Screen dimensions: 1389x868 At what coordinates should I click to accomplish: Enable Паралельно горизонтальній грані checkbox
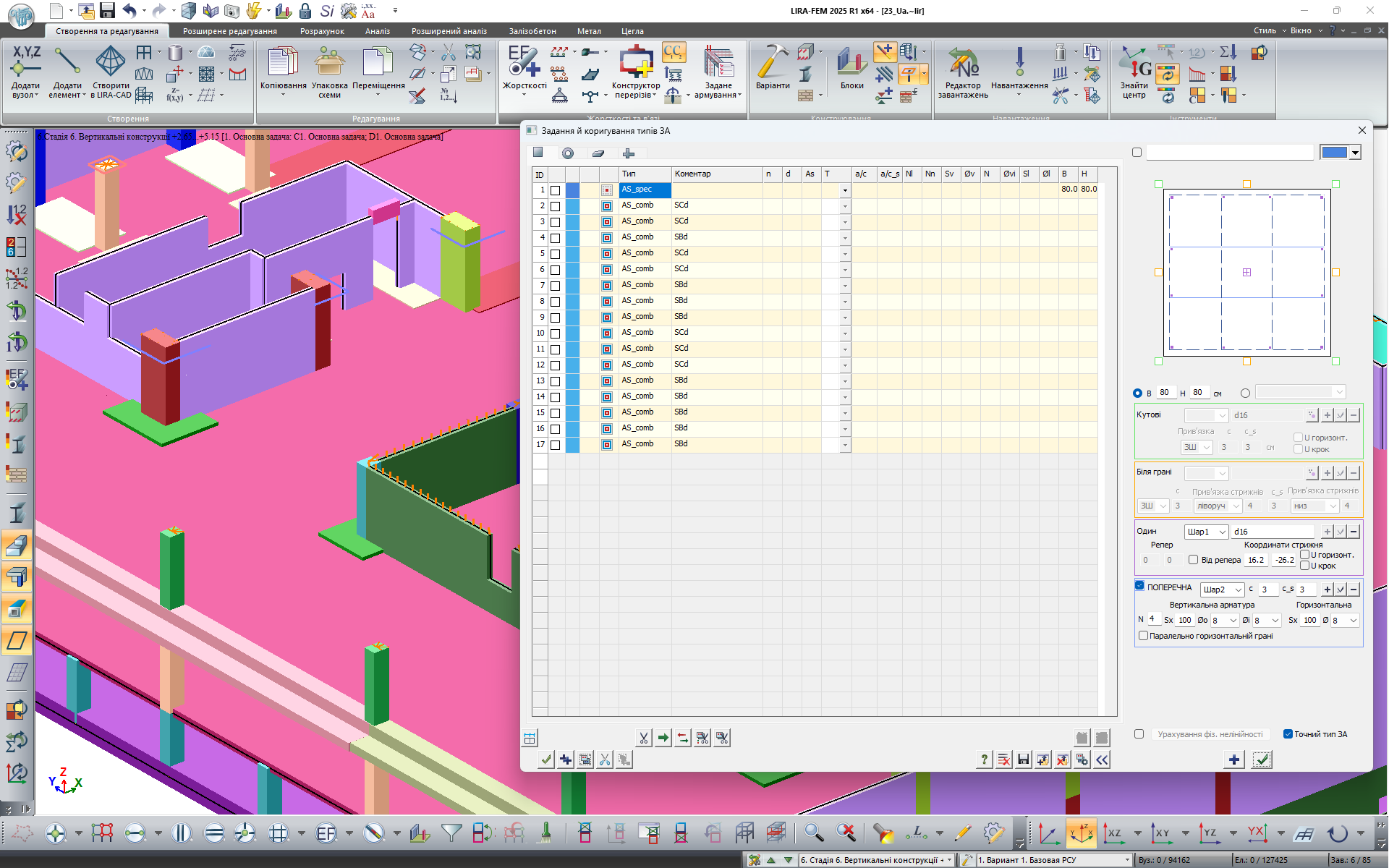click(x=1143, y=636)
